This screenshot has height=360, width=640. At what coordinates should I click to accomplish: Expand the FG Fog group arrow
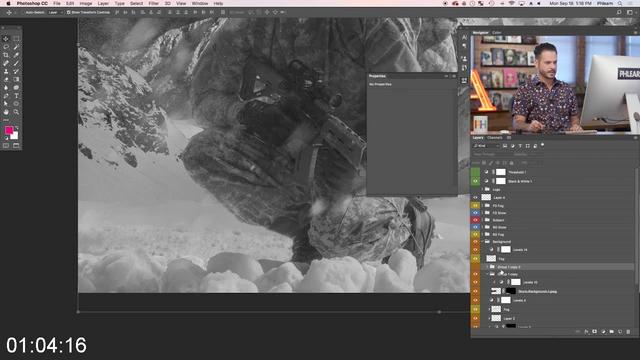click(482, 206)
